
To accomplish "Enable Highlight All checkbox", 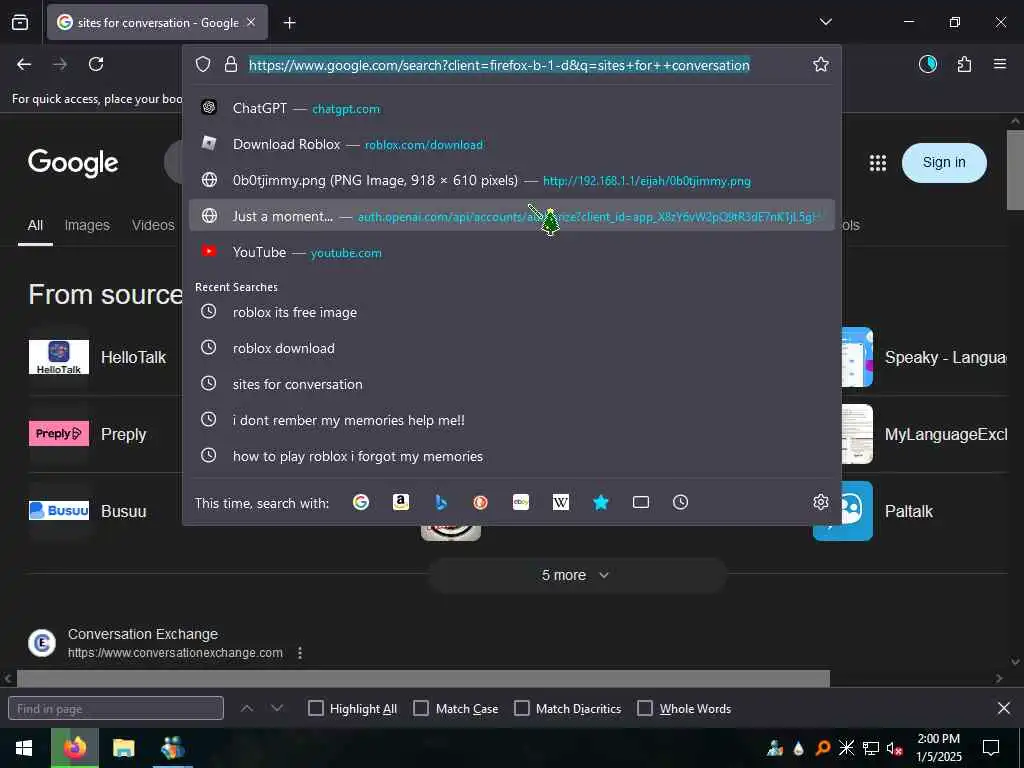I will point(315,708).
